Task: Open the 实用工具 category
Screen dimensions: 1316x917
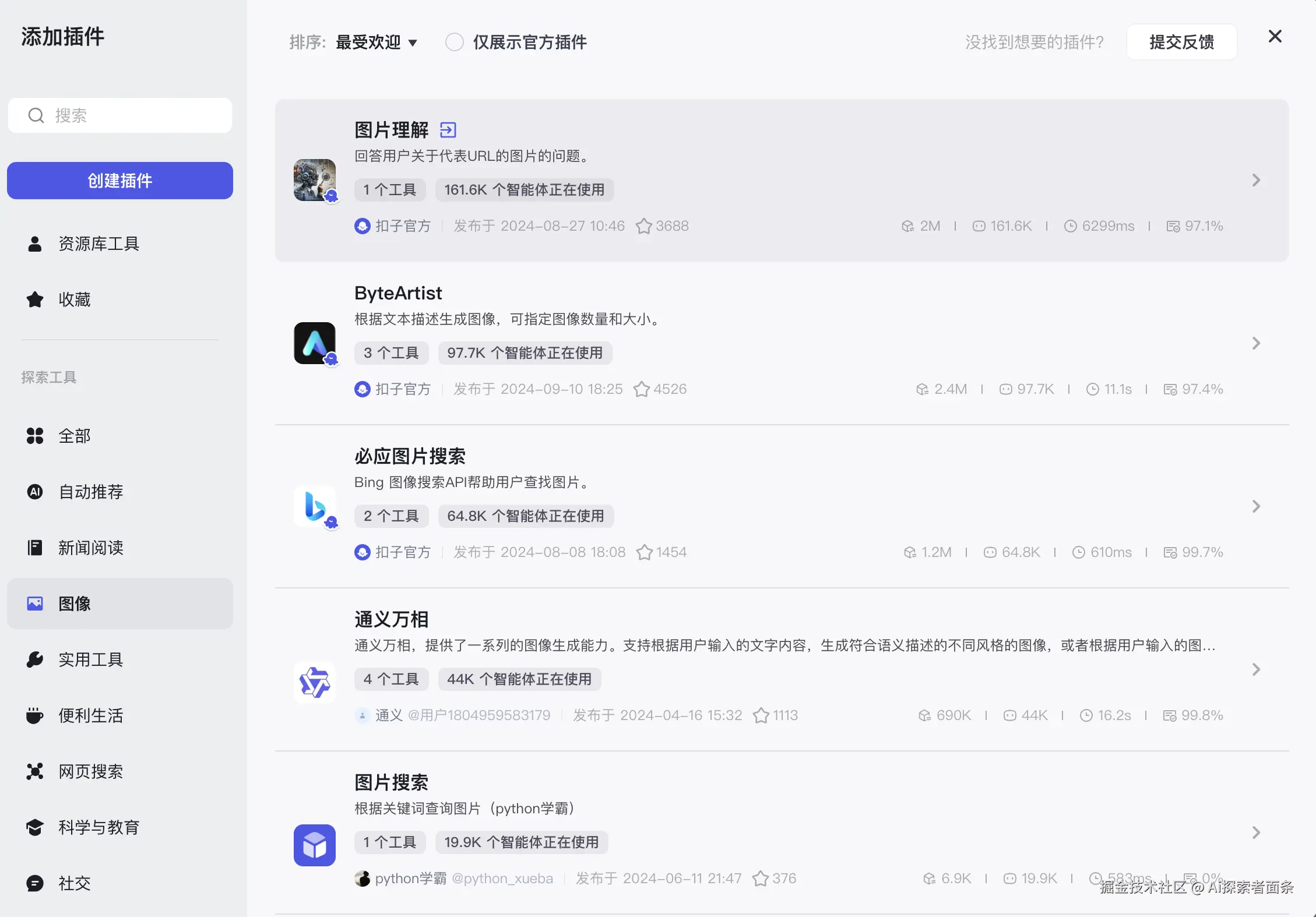Action: (x=91, y=659)
